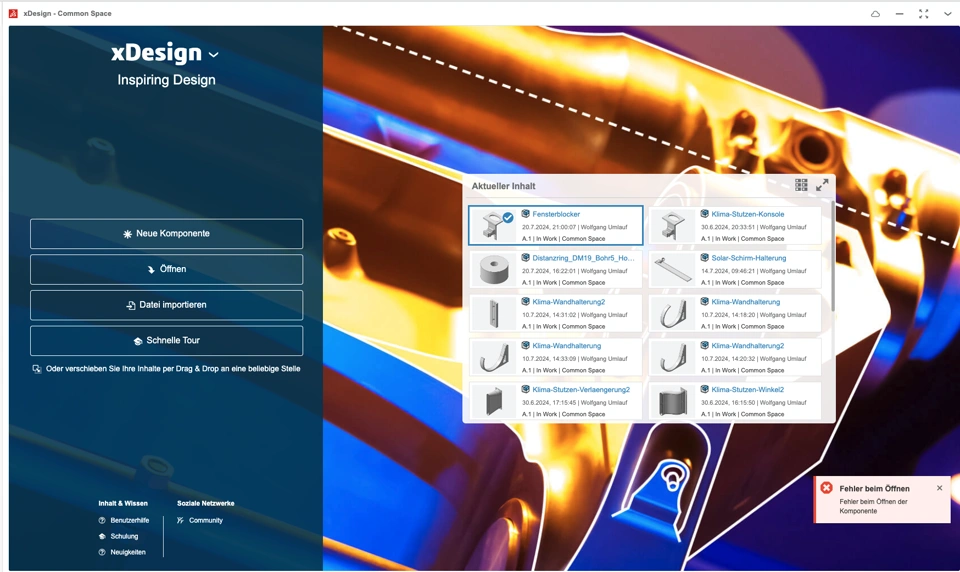Click the Klima-Wandhalterung2 title dated 14:31:02
Screen dimensions: 960x572
coord(569,302)
